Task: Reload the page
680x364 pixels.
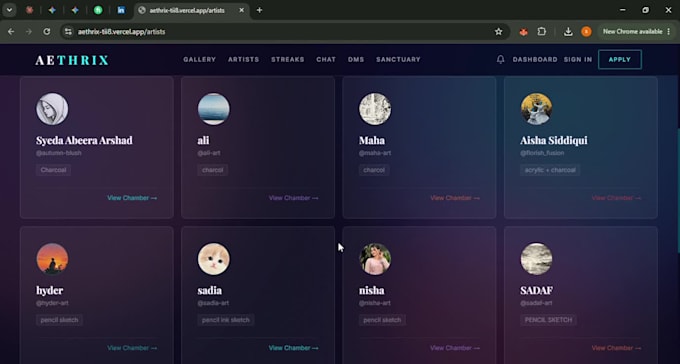Action: 47,32
